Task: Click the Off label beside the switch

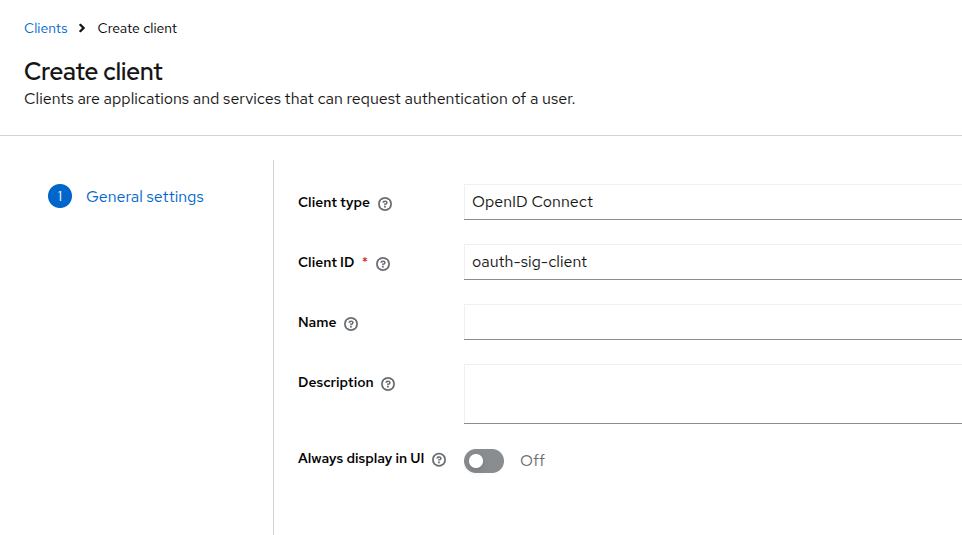Action: tap(532, 461)
